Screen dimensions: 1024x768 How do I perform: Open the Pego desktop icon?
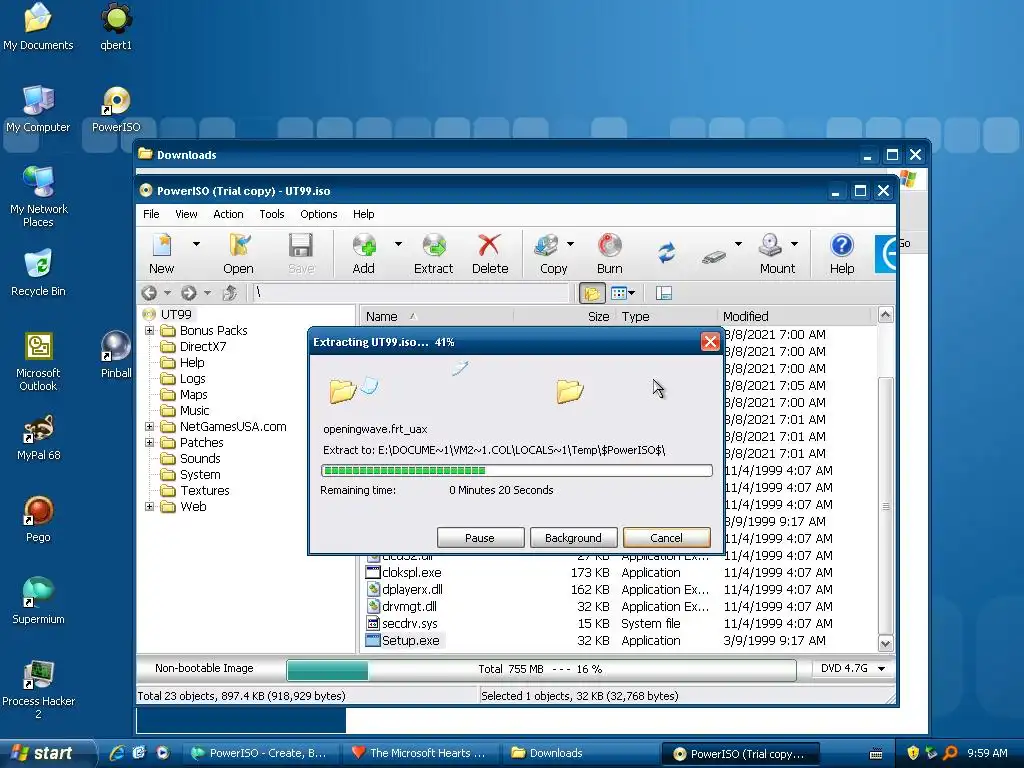[x=38, y=519]
